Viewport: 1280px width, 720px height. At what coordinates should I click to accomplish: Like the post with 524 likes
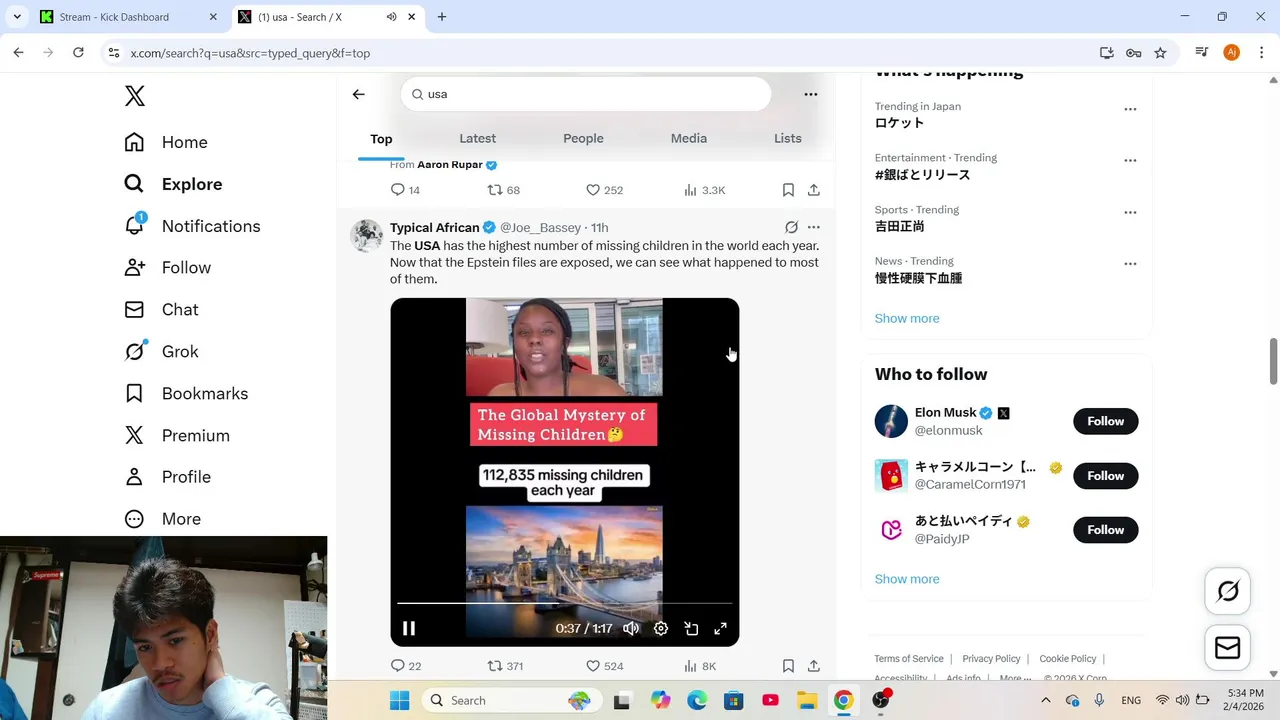pyautogui.click(x=604, y=666)
